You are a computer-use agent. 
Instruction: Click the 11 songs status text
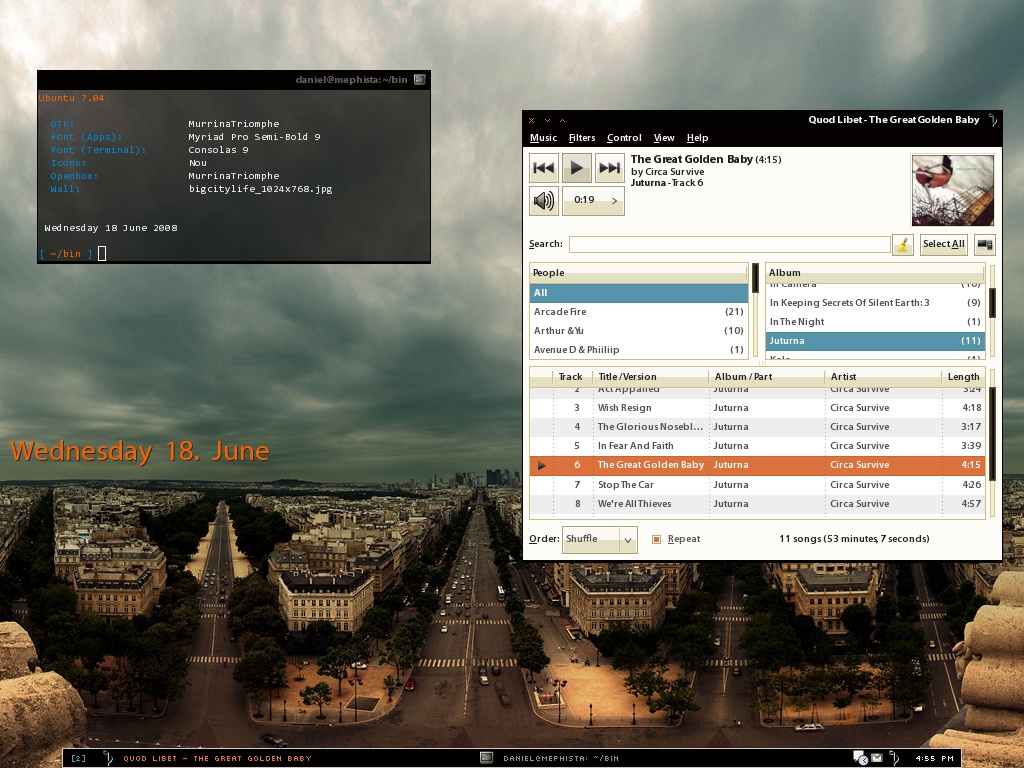[x=854, y=539]
